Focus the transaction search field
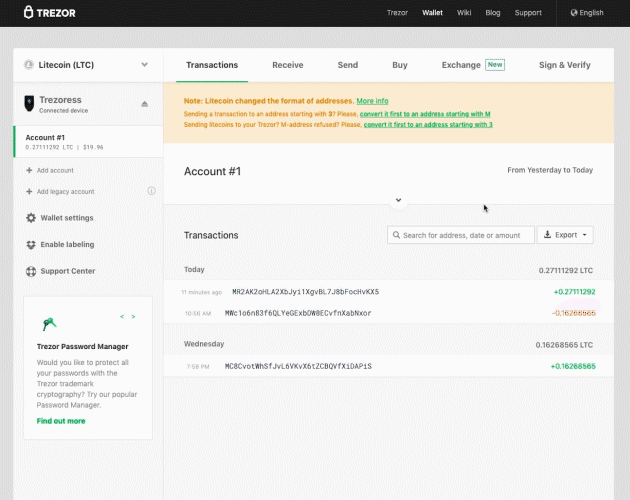This screenshot has height=500, width=630. [461, 235]
